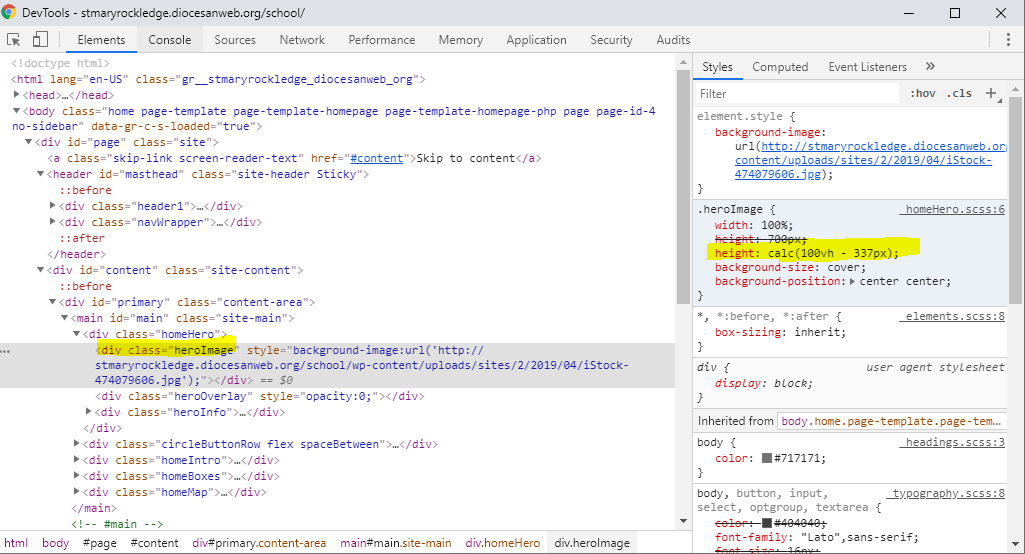Activate the inspect element picker icon
Viewport: 1025px width, 554px height.
[x=14, y=40]
